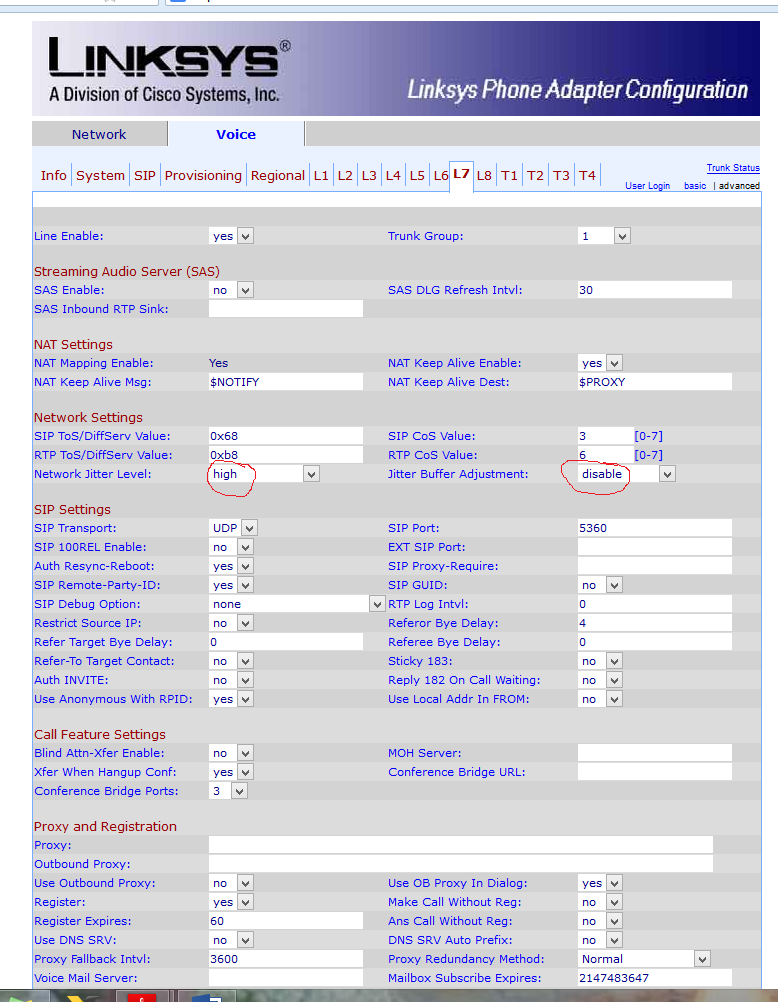Open the Info sub-tab
Viewport: 778px width, 1002px height.
point(53,175)
